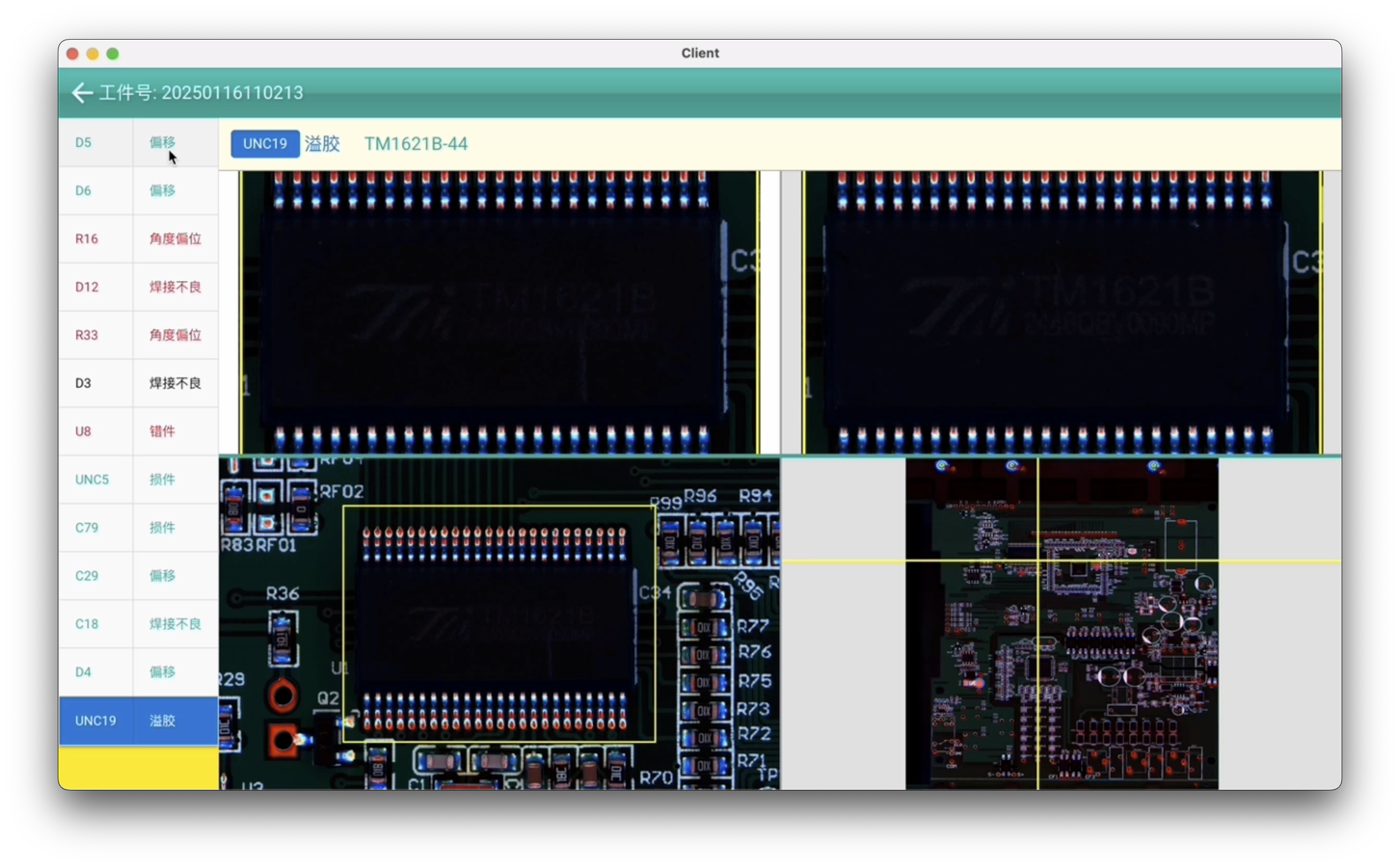This screenshot has height=867, width=1400.
Task: Select the D6 offset row
Action: (x=137, y=190)
